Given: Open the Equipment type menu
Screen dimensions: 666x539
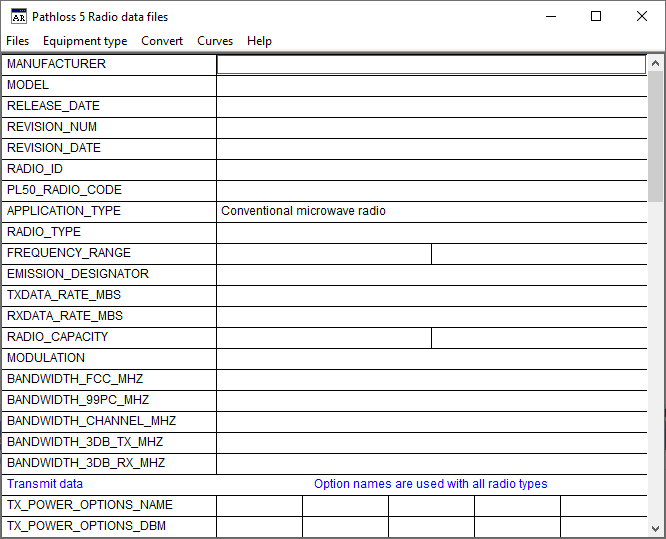Looking at the screenshot, I should pyautogui.click(x=85, y=41).
